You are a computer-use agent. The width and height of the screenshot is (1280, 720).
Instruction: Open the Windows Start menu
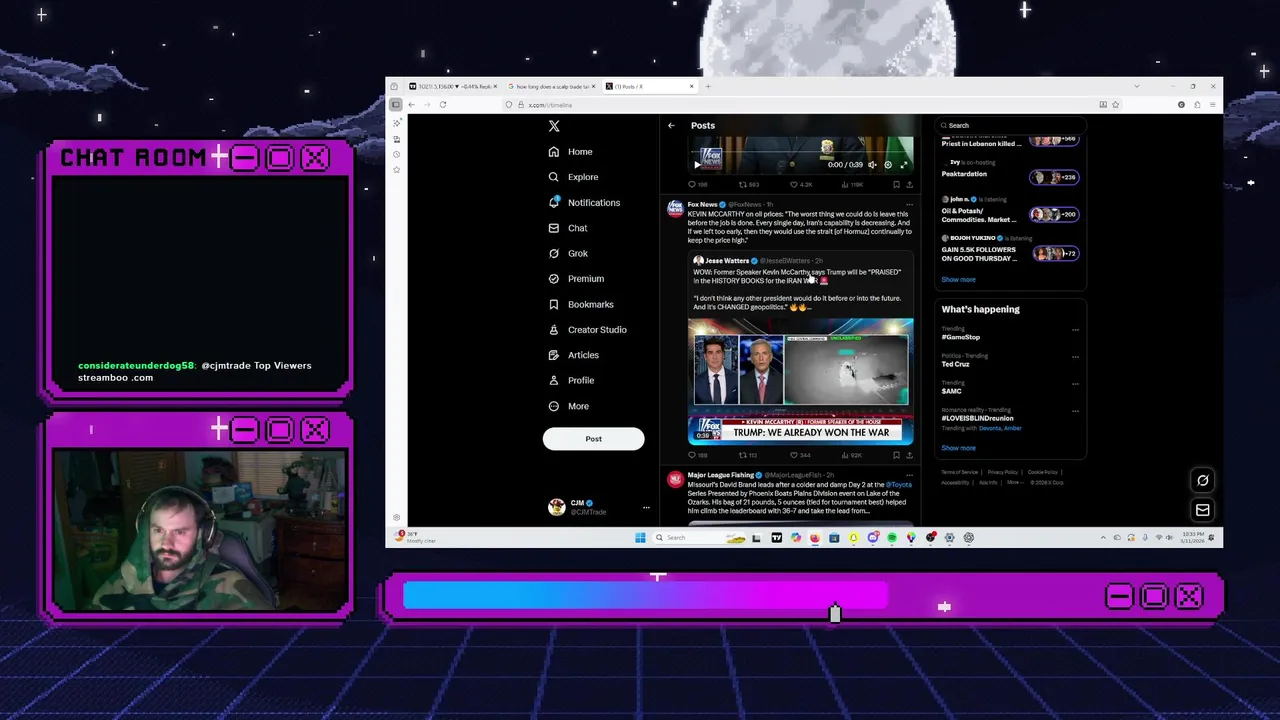coord(640,538)
